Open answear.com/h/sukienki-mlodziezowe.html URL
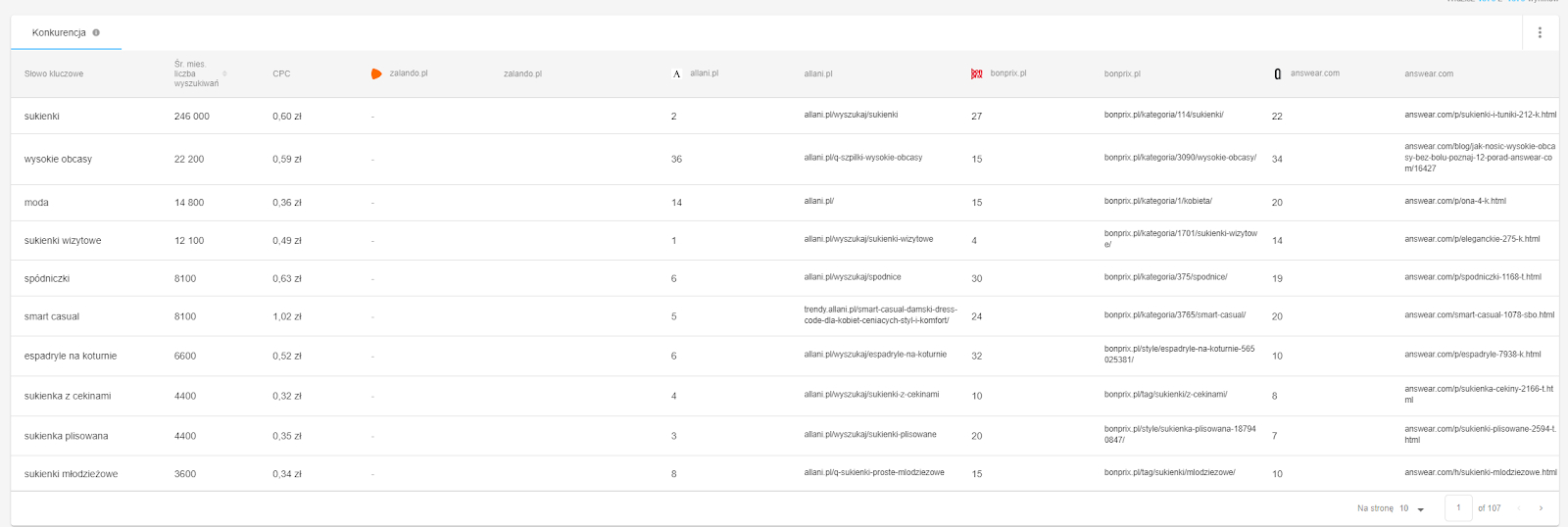 pos(1480,472)
